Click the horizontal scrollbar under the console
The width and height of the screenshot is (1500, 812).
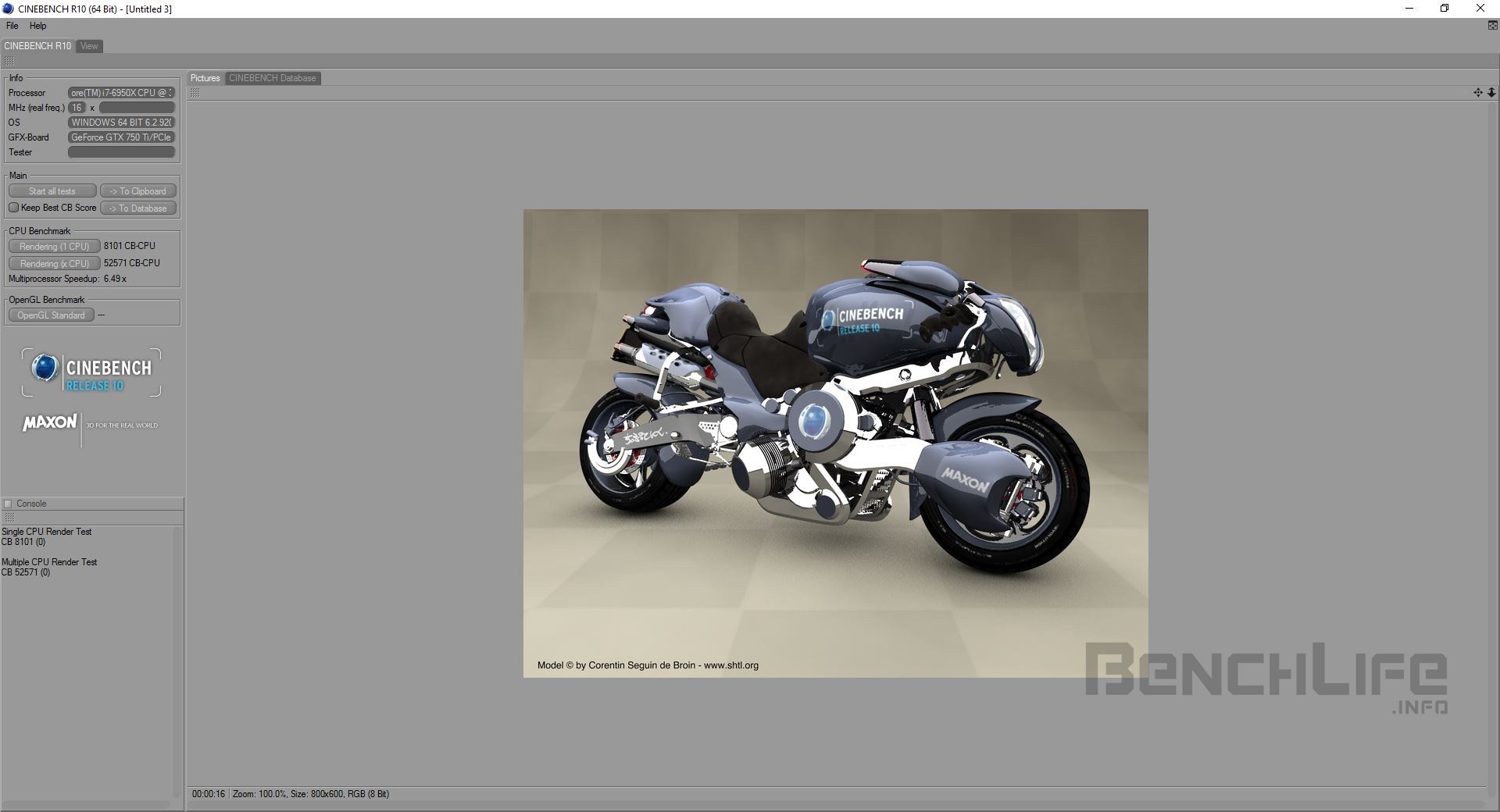(x=86, y=804)
